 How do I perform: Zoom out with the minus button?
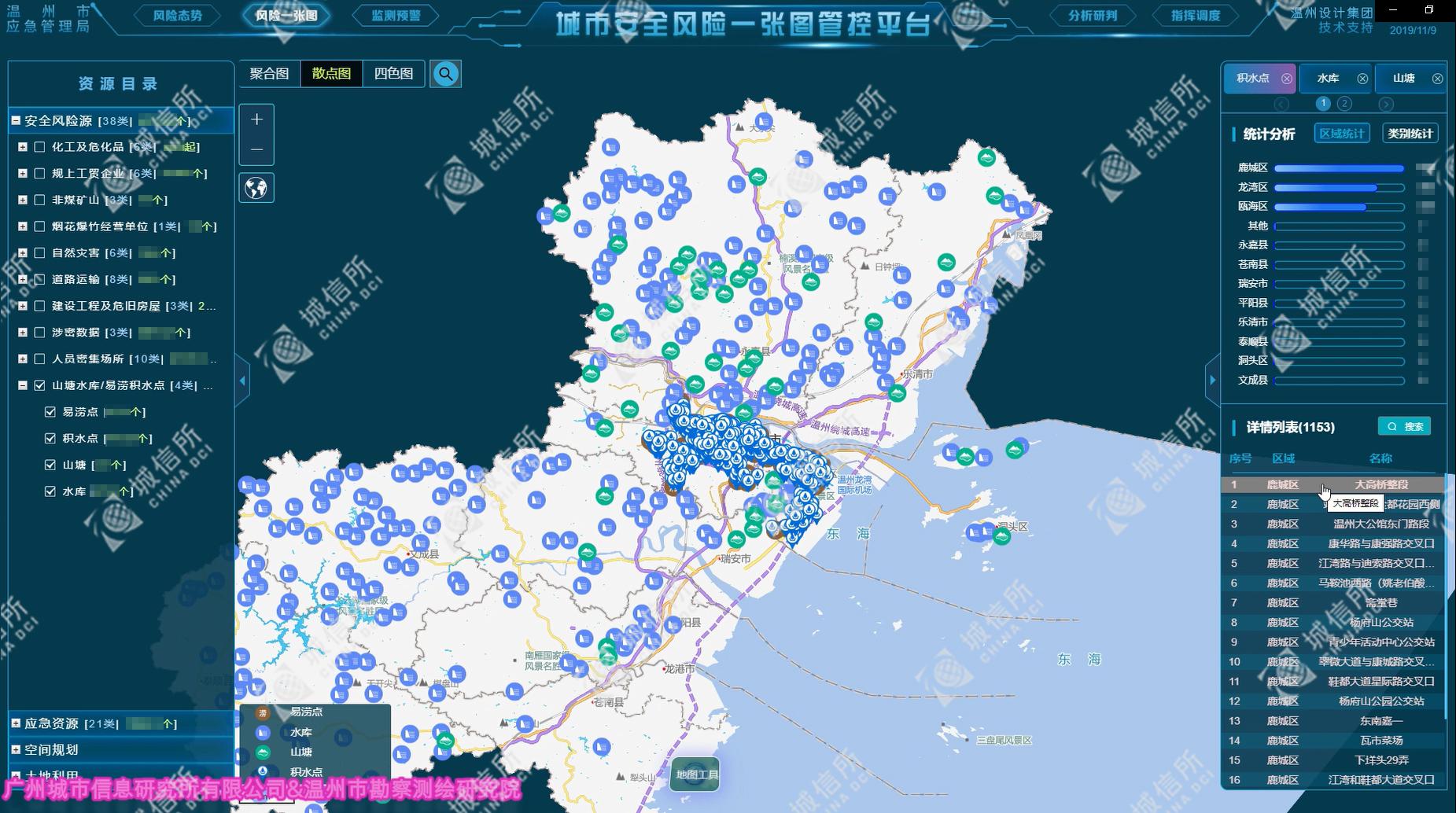tap(256, 149)
